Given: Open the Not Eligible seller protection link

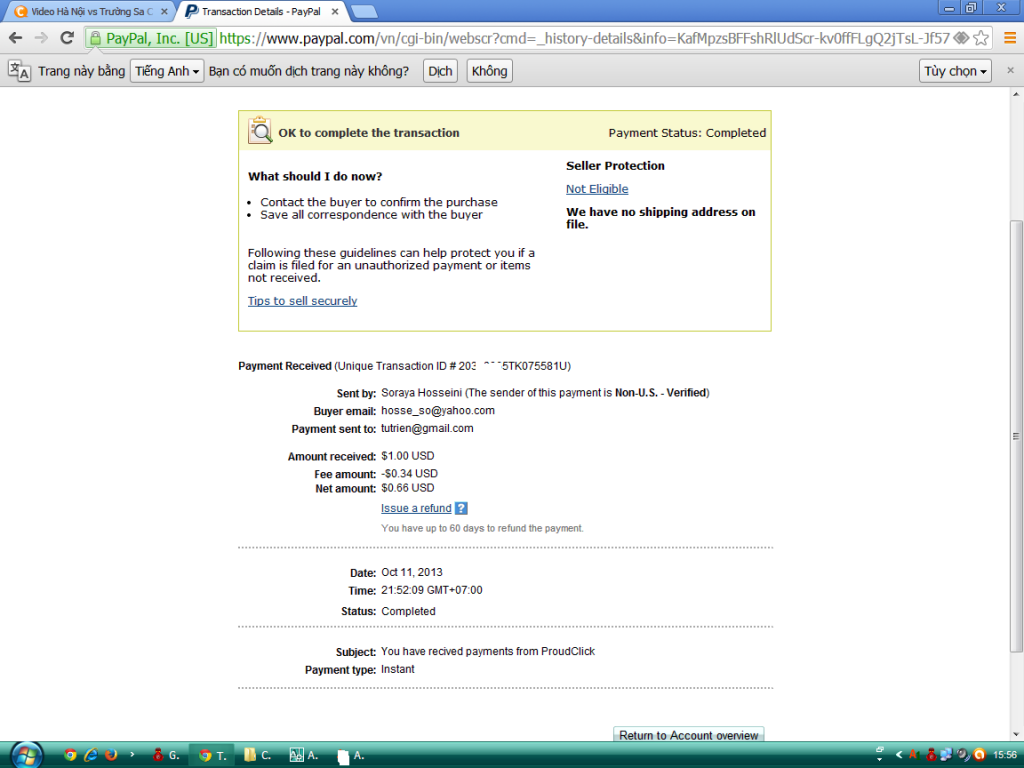Looking at the screenshot, I should pos(597,189).
